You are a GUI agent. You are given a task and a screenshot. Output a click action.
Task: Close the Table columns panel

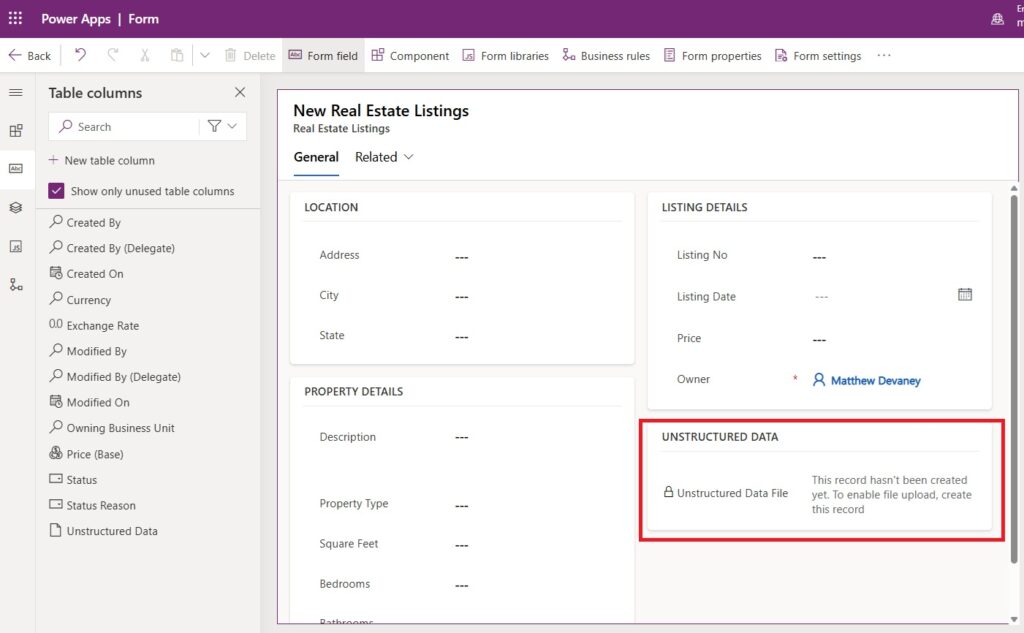(x=240, y=93)
